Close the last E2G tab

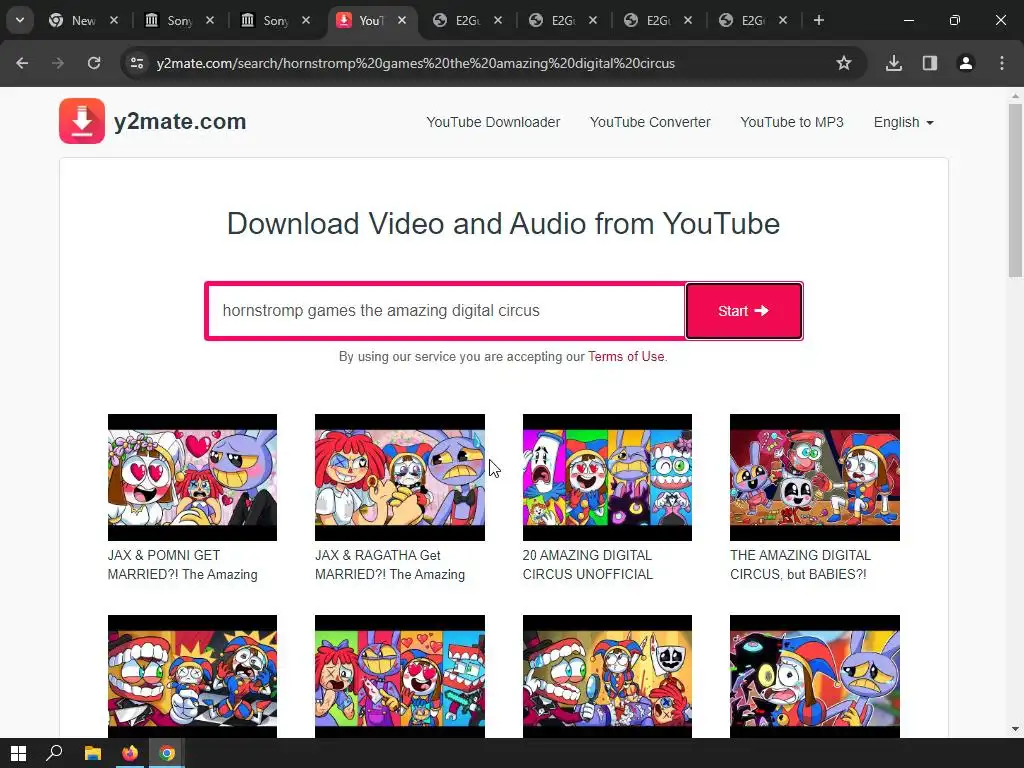[x=783, y=20]
